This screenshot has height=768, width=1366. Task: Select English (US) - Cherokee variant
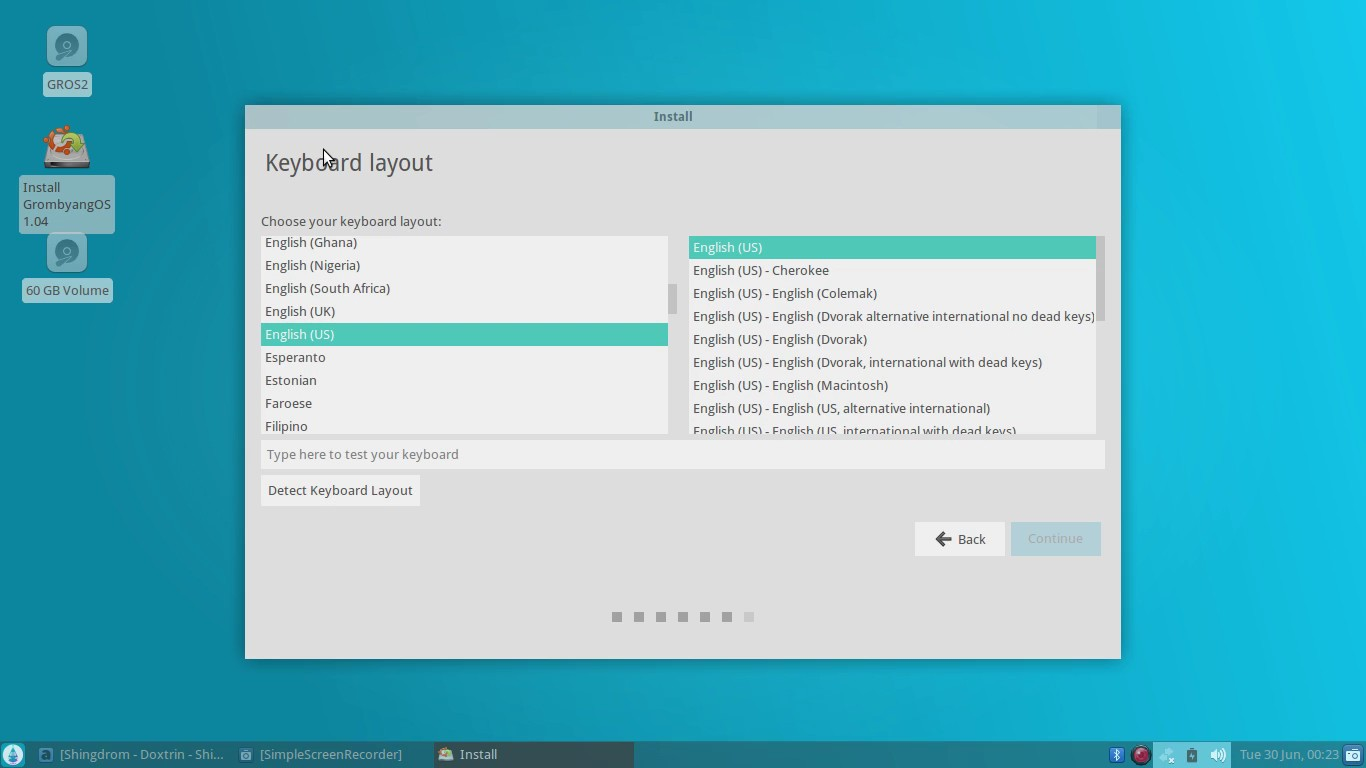(892, 271)
